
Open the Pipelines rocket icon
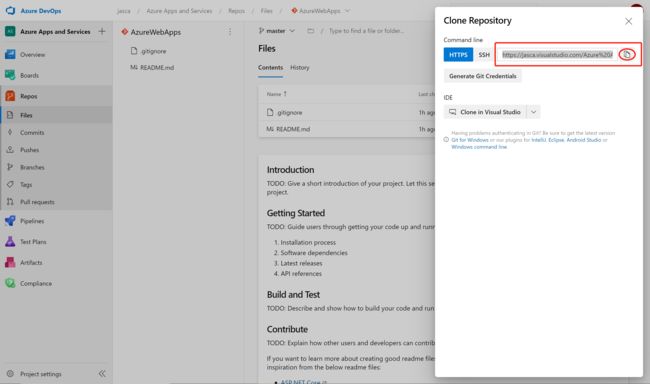click(10, 221)
